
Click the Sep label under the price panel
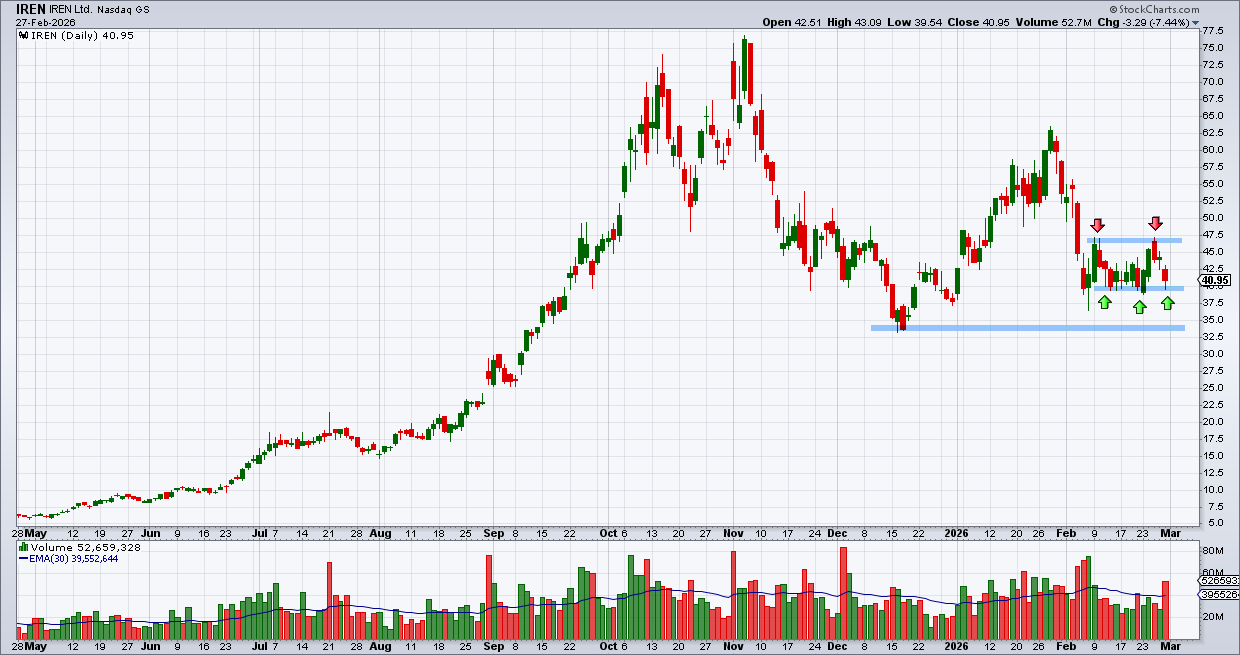(495, 535)
